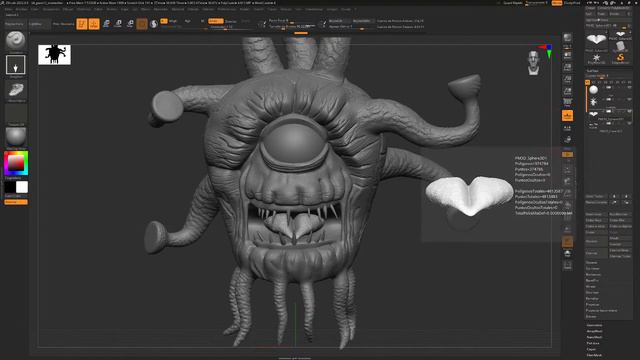Expand the Booleano section
The height and width of the screenshot is (360, 640).
[593, 274]
